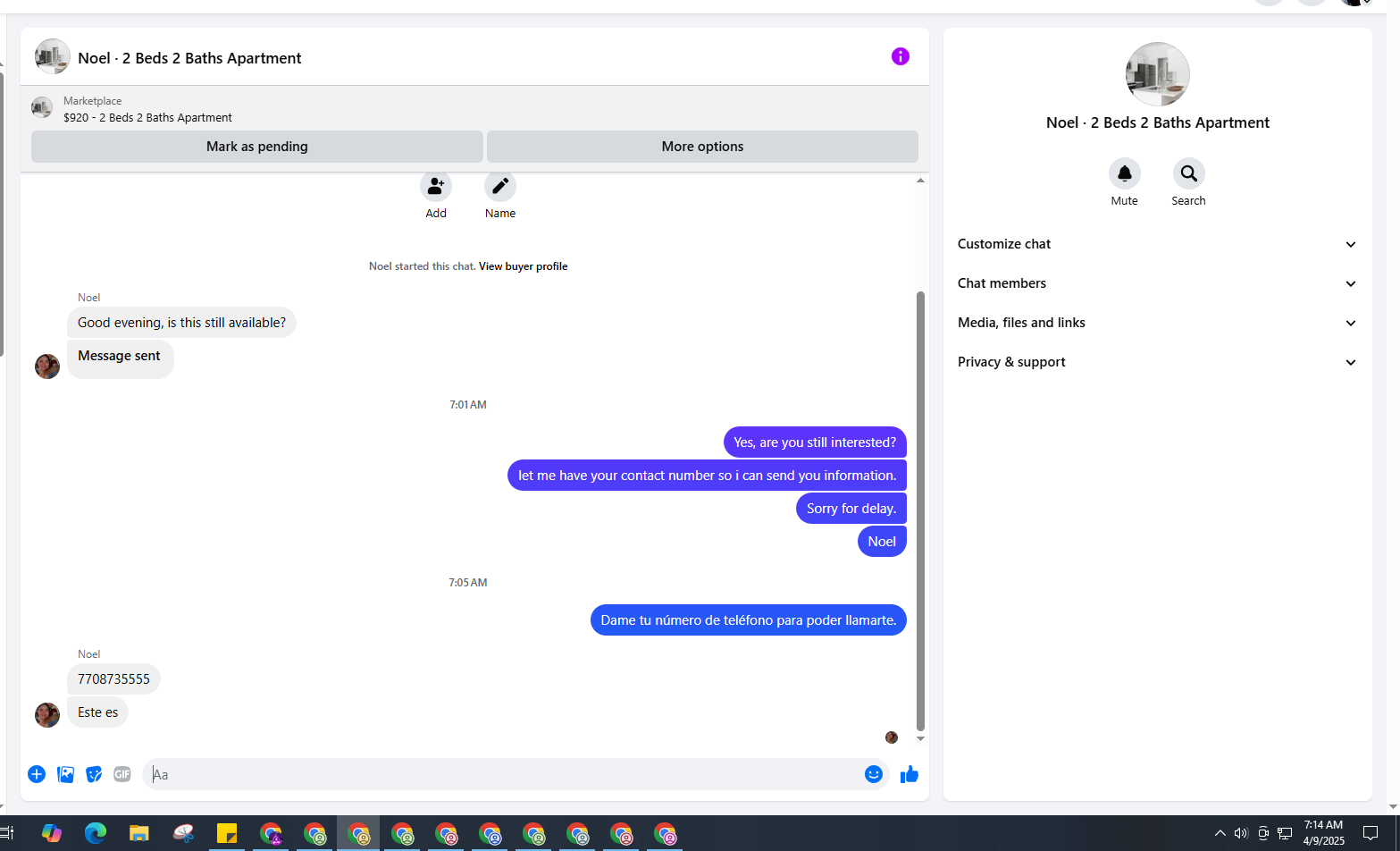
Task: Click message let me have your contact number
Action: click(x=707, y=476)
